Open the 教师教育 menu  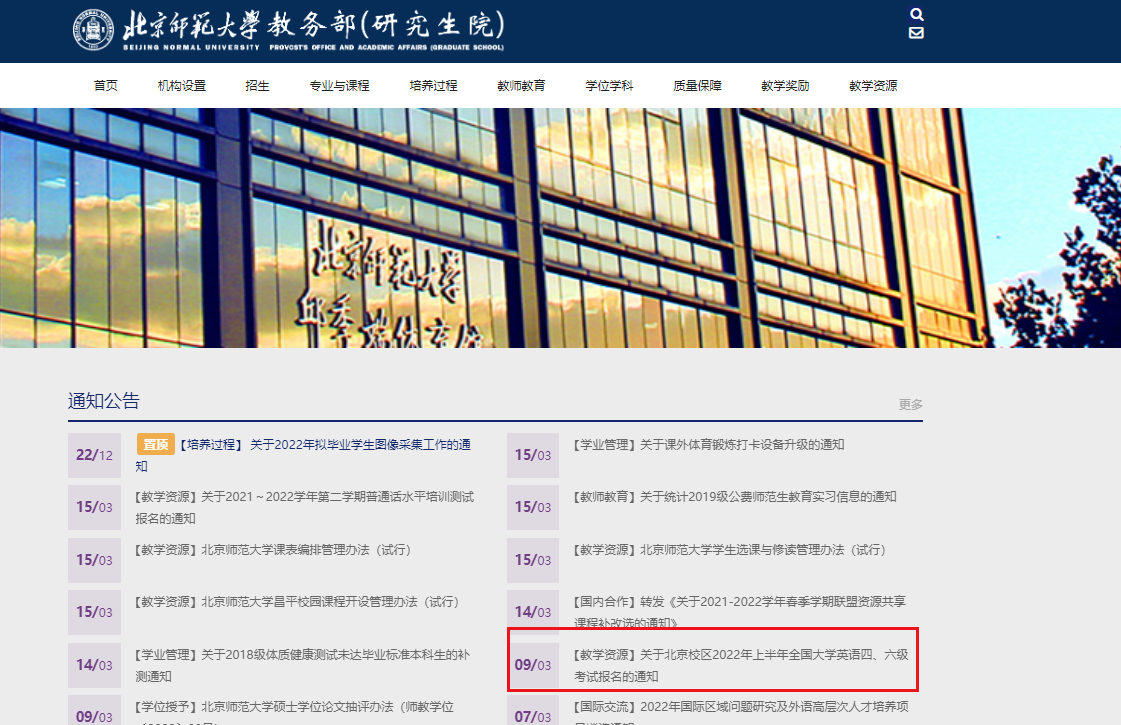(x=521, y=86)
